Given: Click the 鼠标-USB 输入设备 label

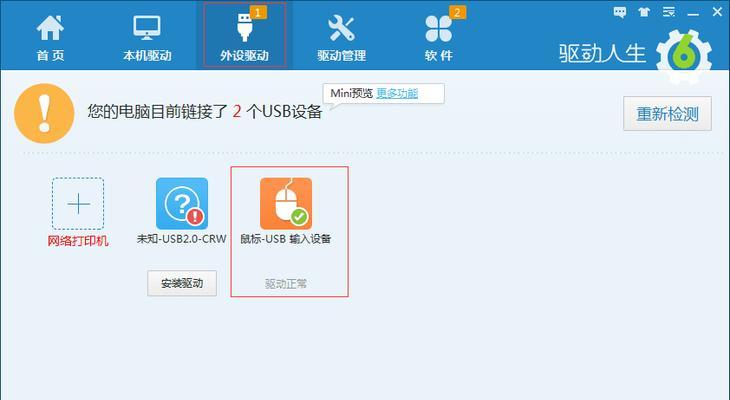Looking at the screenshot, I should pyautogui.click(x=286, y=239).
